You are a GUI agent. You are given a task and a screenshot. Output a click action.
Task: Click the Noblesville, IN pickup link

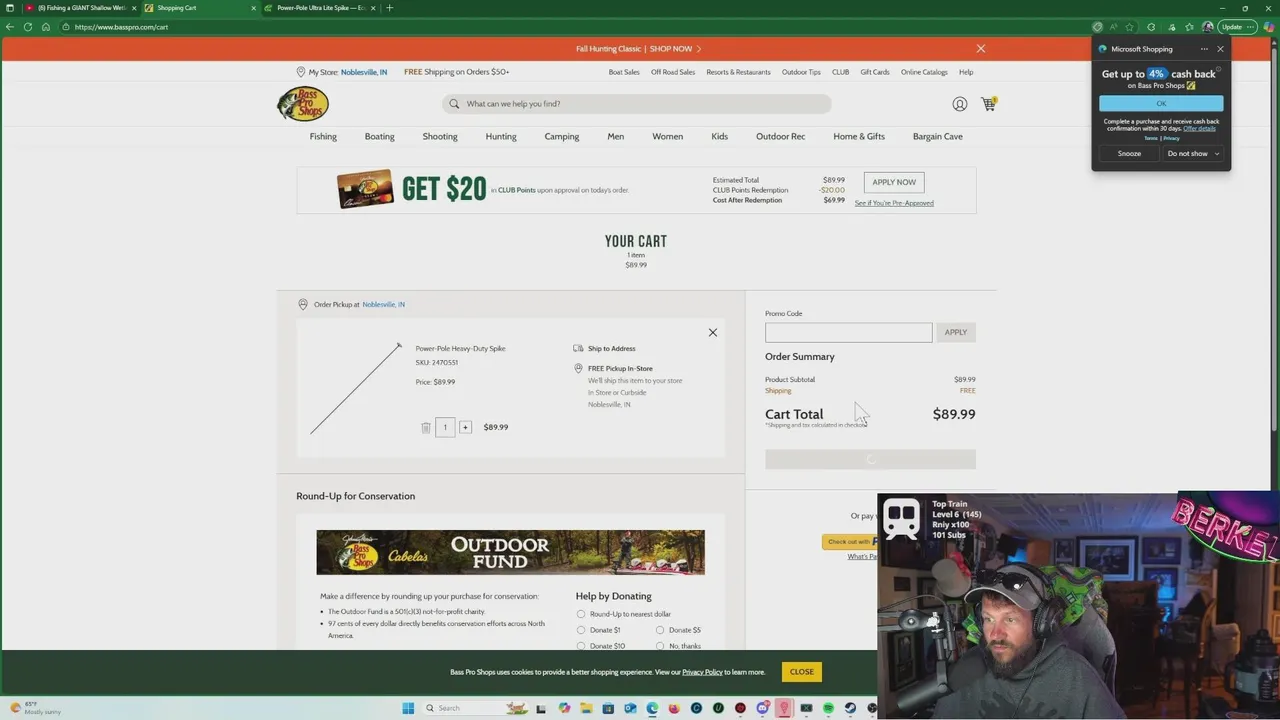click(384, 304)
